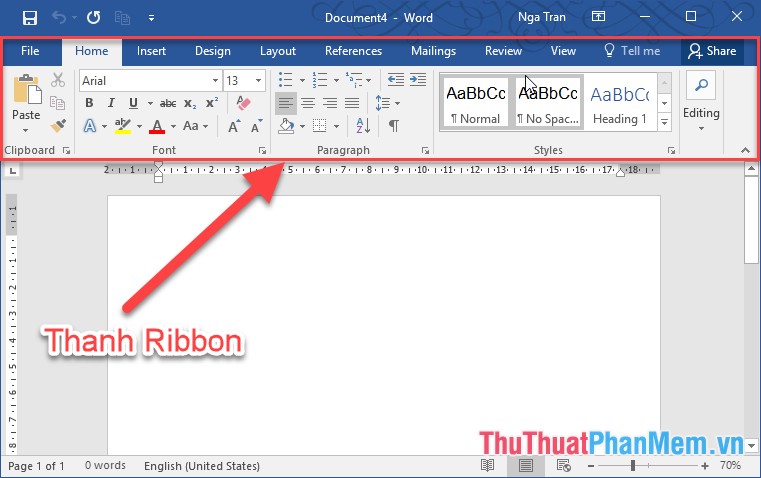Viewport: 761px width, 478px height.
Task: Click the Cut scissors icon
Action: click(58, 80)
